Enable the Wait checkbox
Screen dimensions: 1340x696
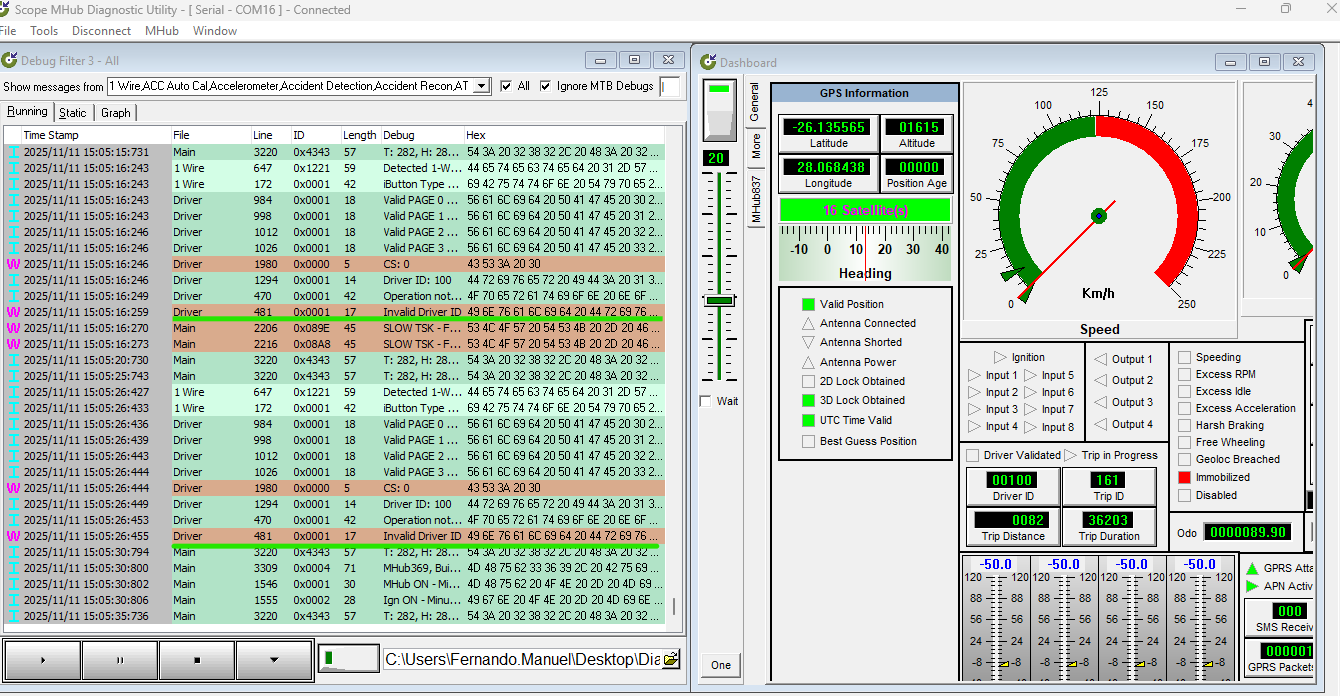[x=708, y=401]
